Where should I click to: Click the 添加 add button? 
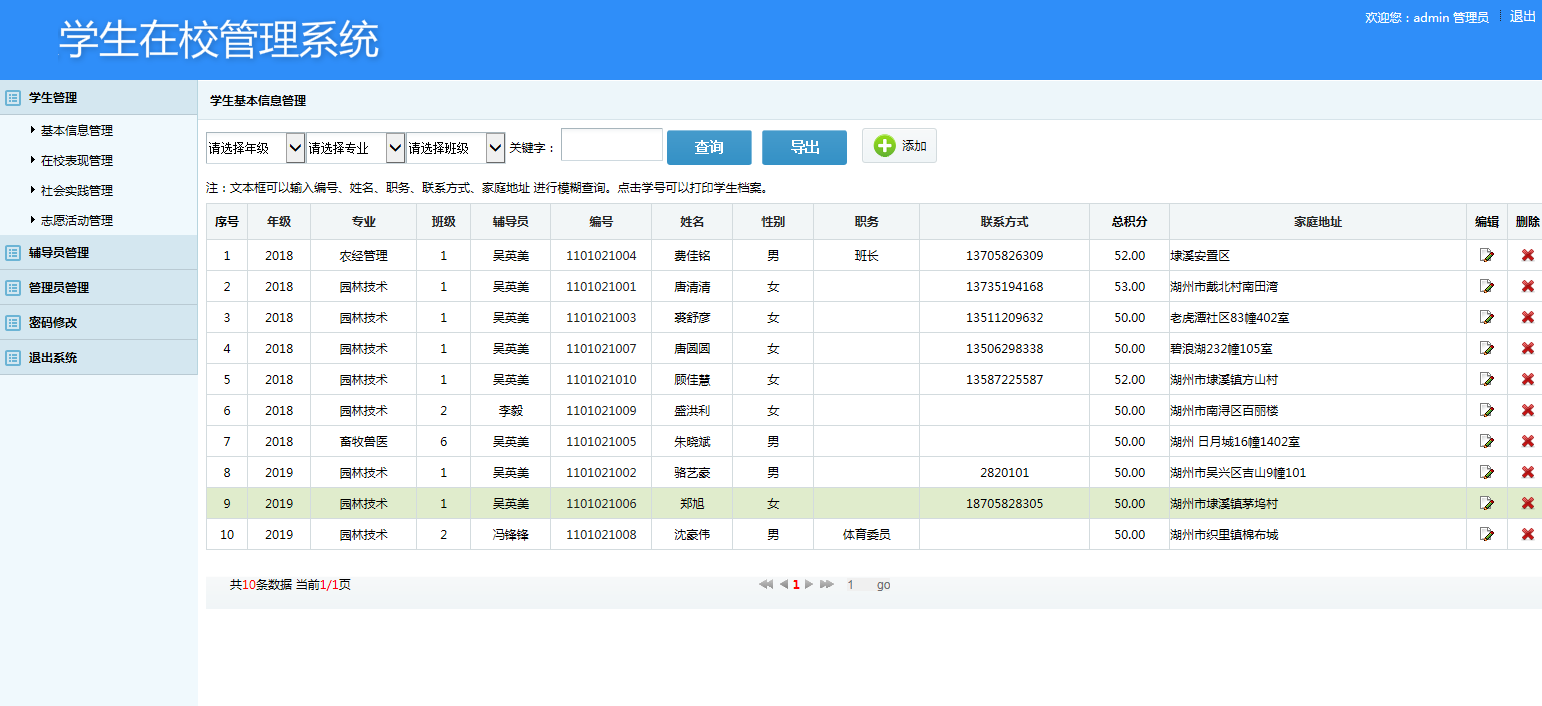(899, 146)
